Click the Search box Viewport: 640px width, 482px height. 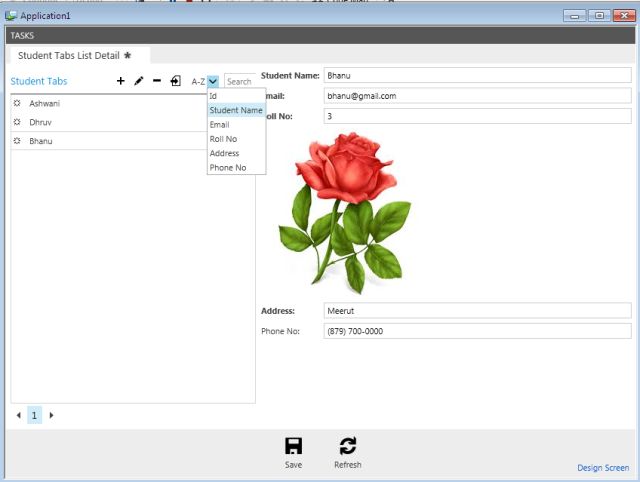tap(239, 81)
